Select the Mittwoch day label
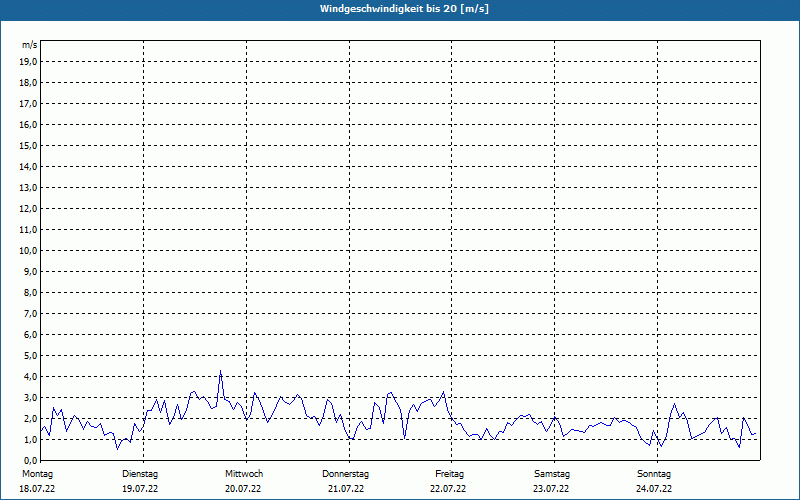Viewport: 800px width, 500px height. [x=244, y=474]
